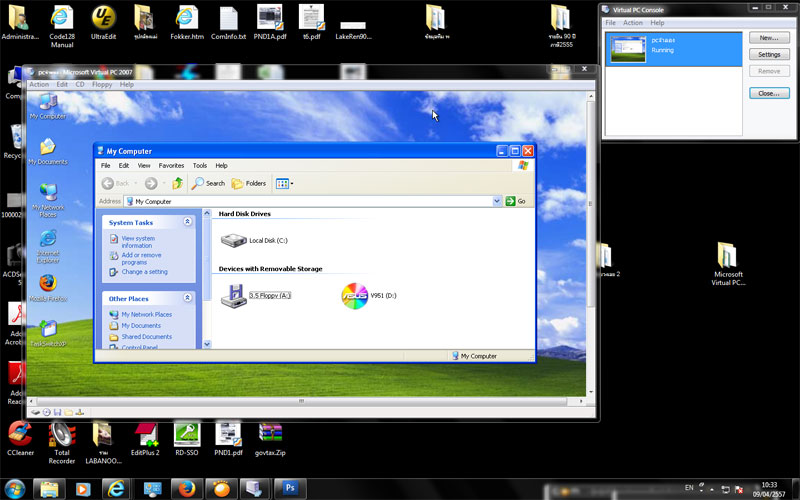The width and height of the screenshot is (800, 500).
Task: Click the Forward arrow button in My Computer
Action: 151,183
